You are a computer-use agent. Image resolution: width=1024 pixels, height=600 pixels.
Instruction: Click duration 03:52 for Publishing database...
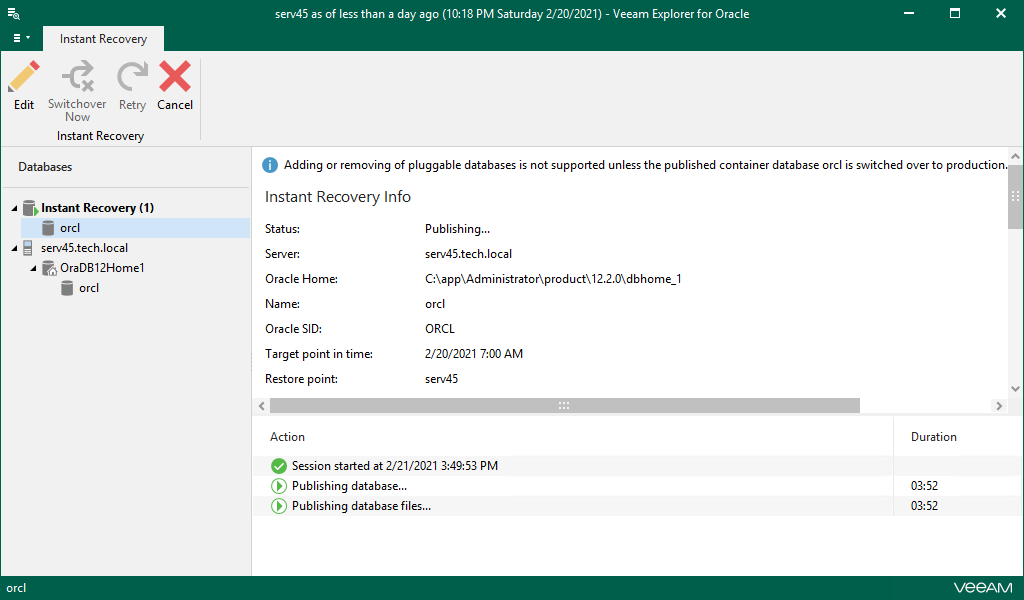[x=924, y=486]
